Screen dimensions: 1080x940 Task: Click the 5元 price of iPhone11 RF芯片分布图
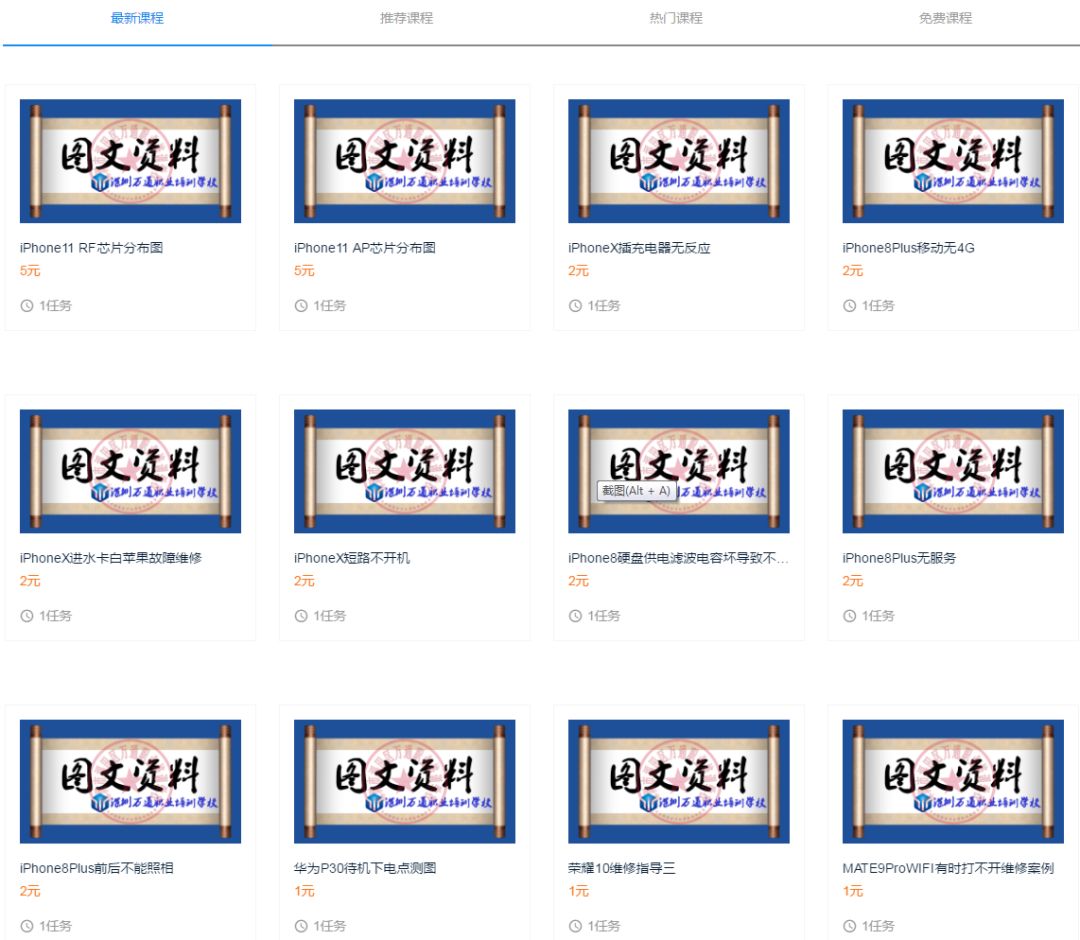pos(30,271)
